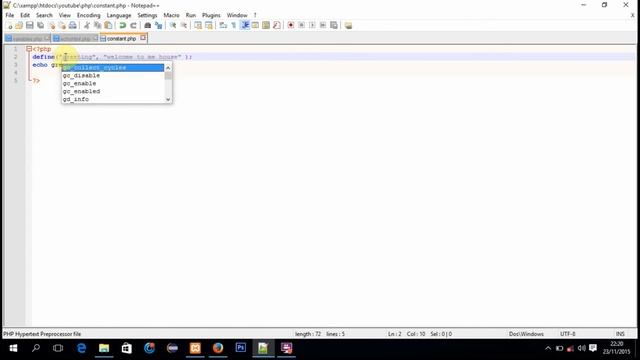Choose gc_disable from the autocomplete list
Screen dimensions: 640x360
[x=113, y=76]
